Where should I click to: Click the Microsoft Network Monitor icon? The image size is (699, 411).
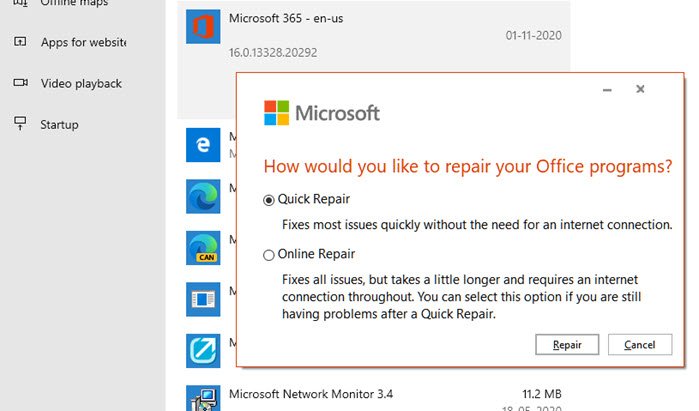[x=203, y=398]
